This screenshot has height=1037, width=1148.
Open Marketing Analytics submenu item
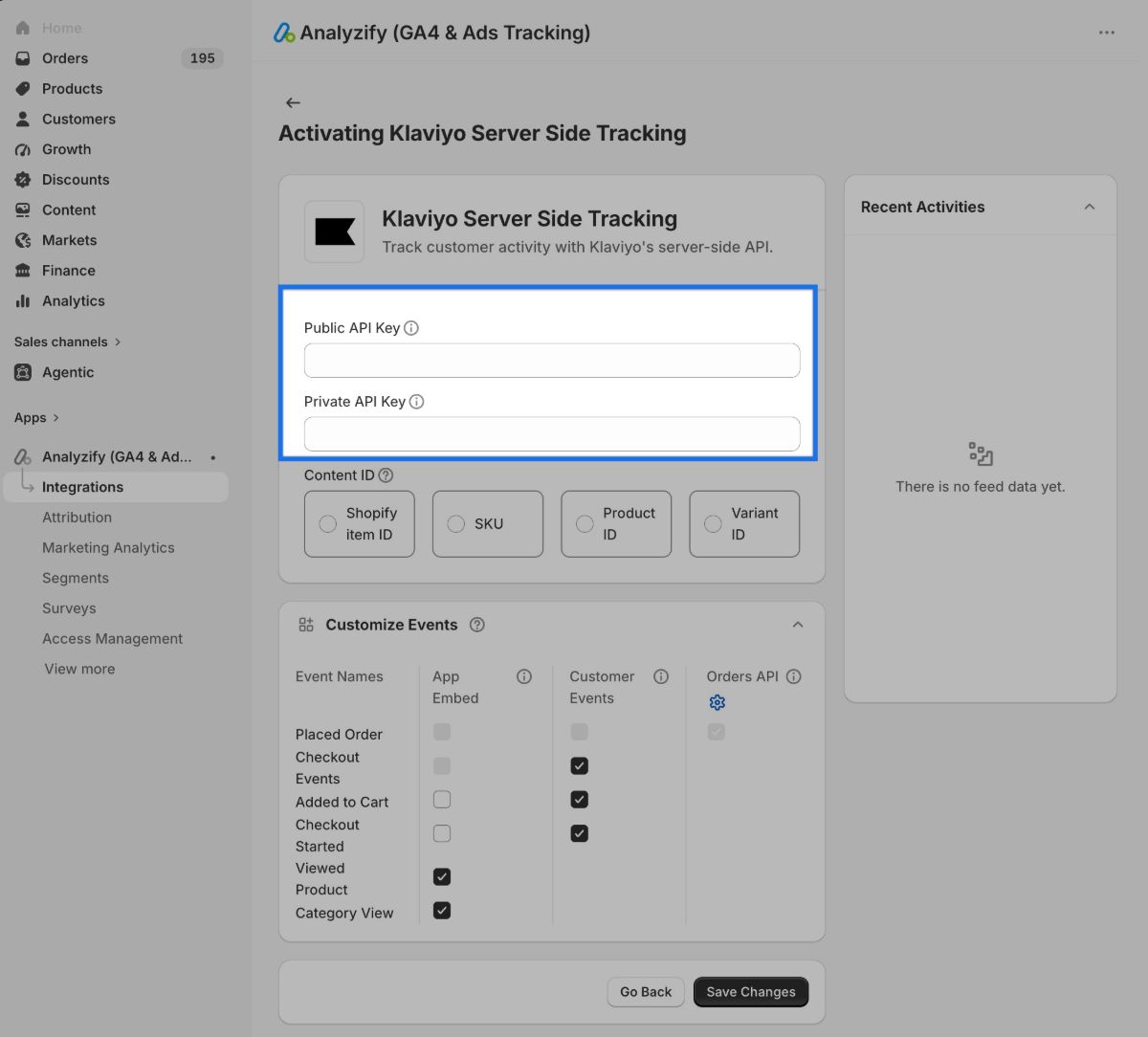coord(108,548)
